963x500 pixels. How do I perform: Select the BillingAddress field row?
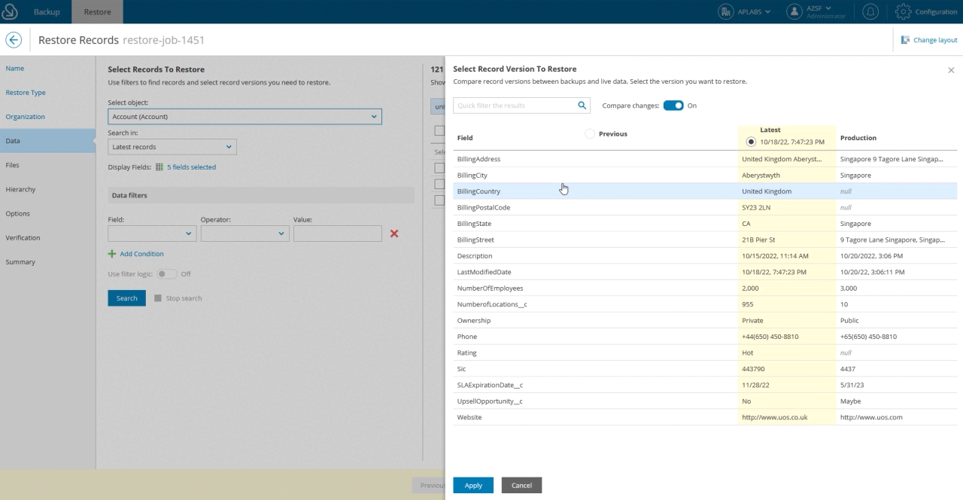705,159
